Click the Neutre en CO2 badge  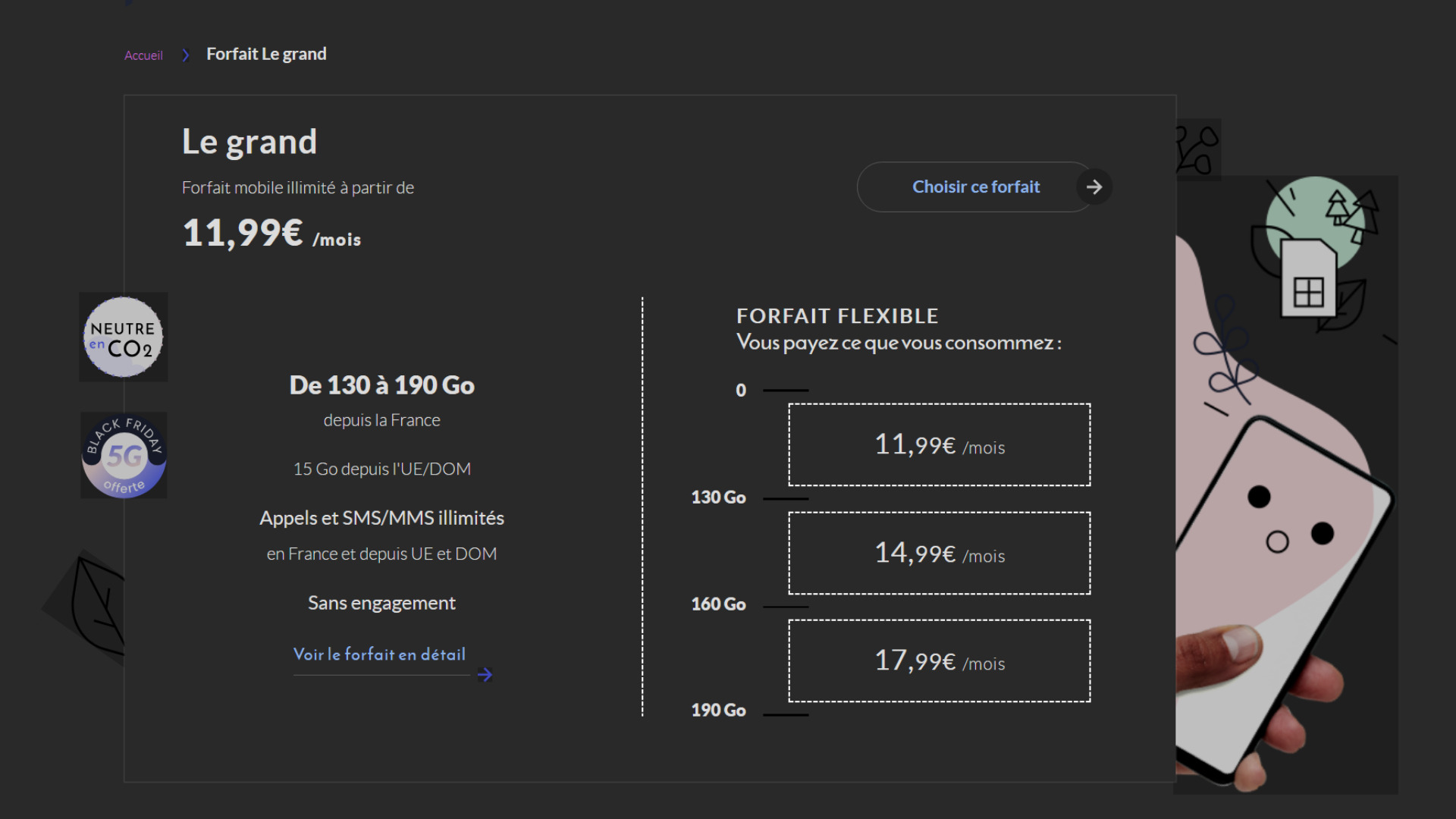(x=123, y=337)
